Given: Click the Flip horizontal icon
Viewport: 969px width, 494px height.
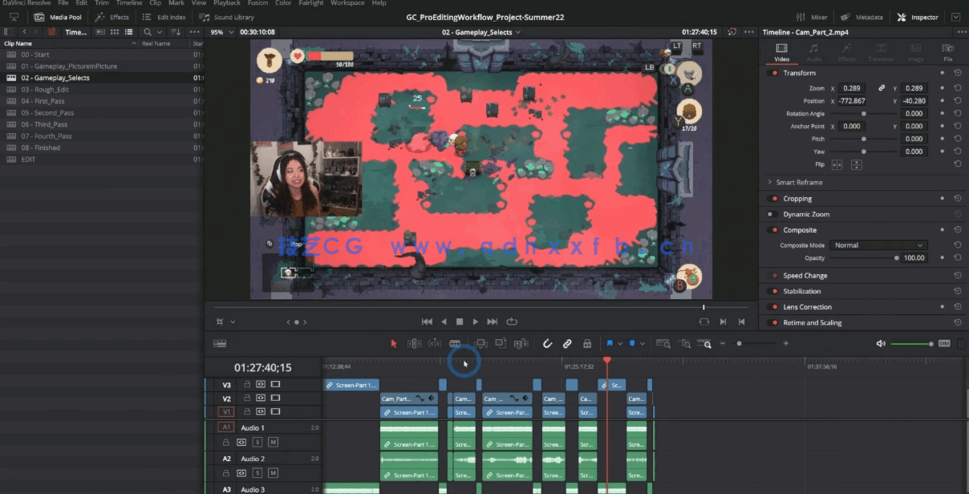Looking at the screenshot, I should (x=837, y=165).
